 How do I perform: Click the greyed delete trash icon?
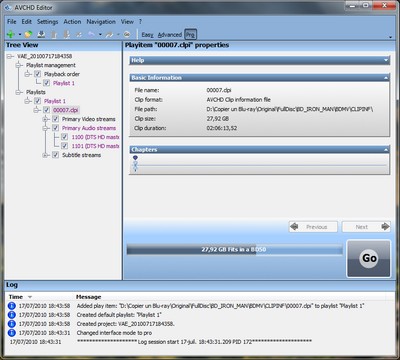(x=54, y=34)
